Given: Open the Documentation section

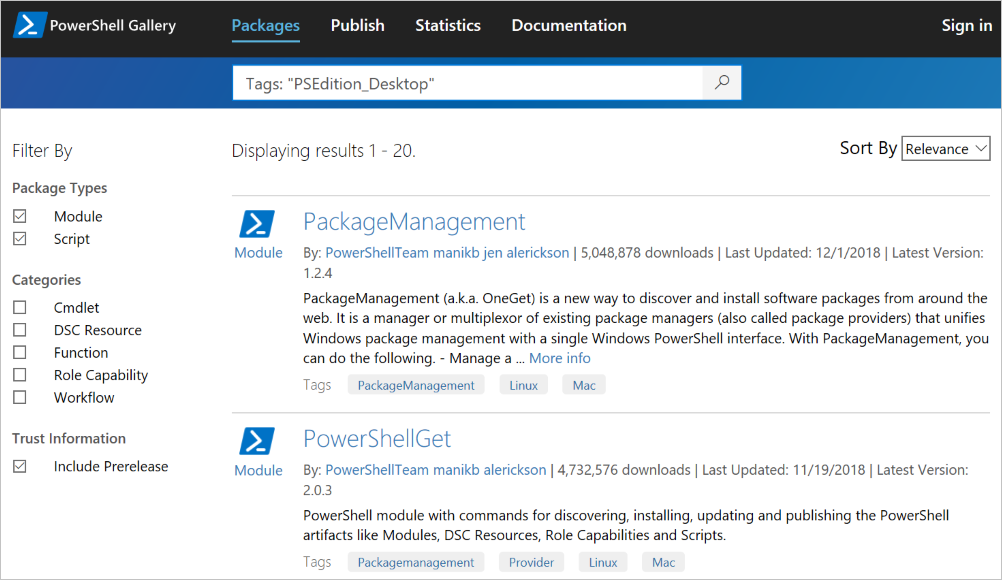Looking at the screenshot, I should (x=568, y=25).
